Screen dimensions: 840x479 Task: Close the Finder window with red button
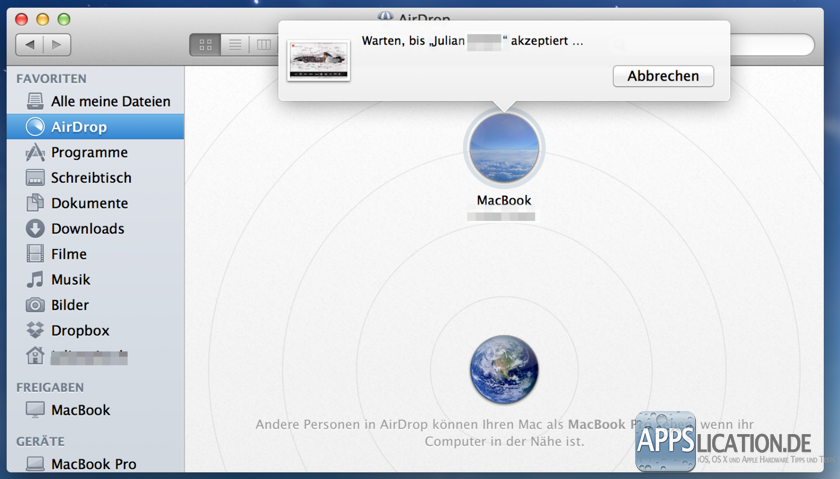(x=21, y=20)
